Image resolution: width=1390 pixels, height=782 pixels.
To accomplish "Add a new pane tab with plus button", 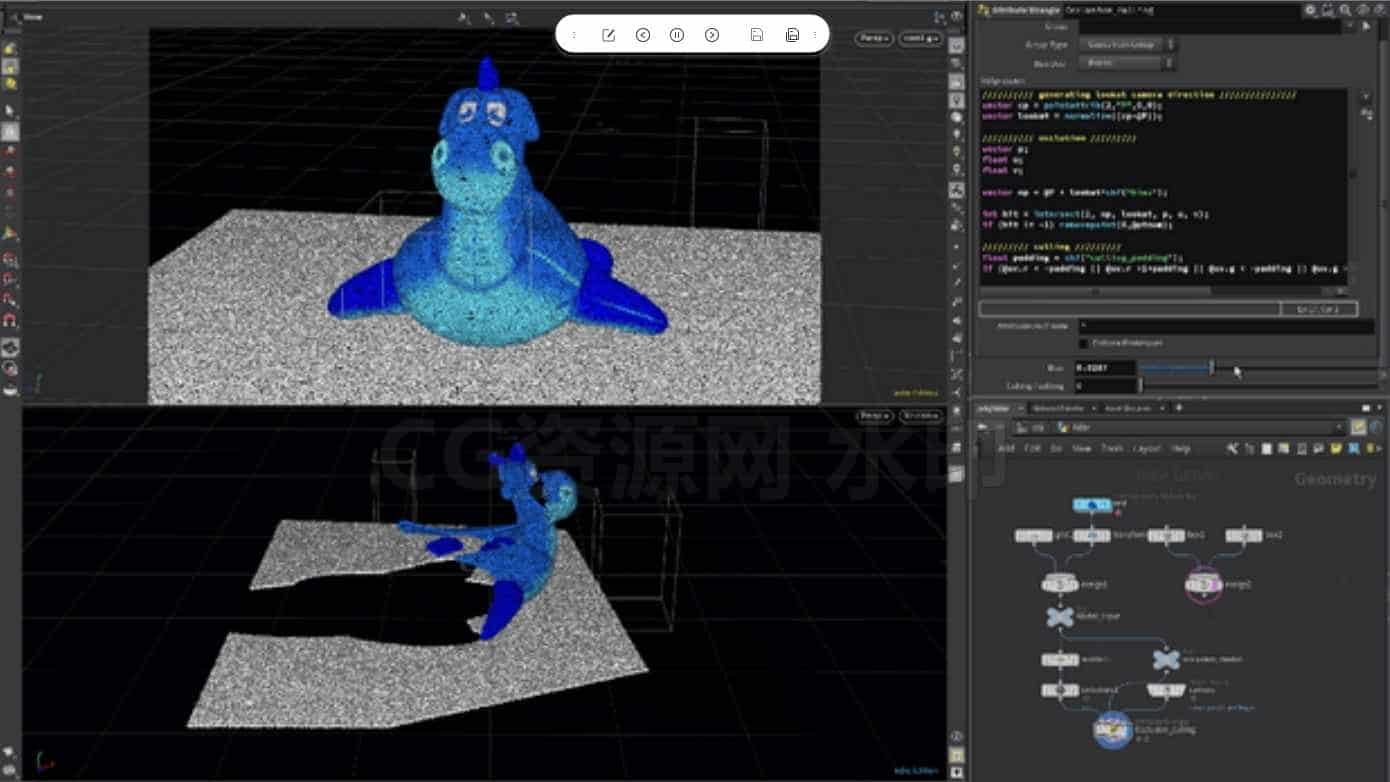I will tap(1178, 408).
